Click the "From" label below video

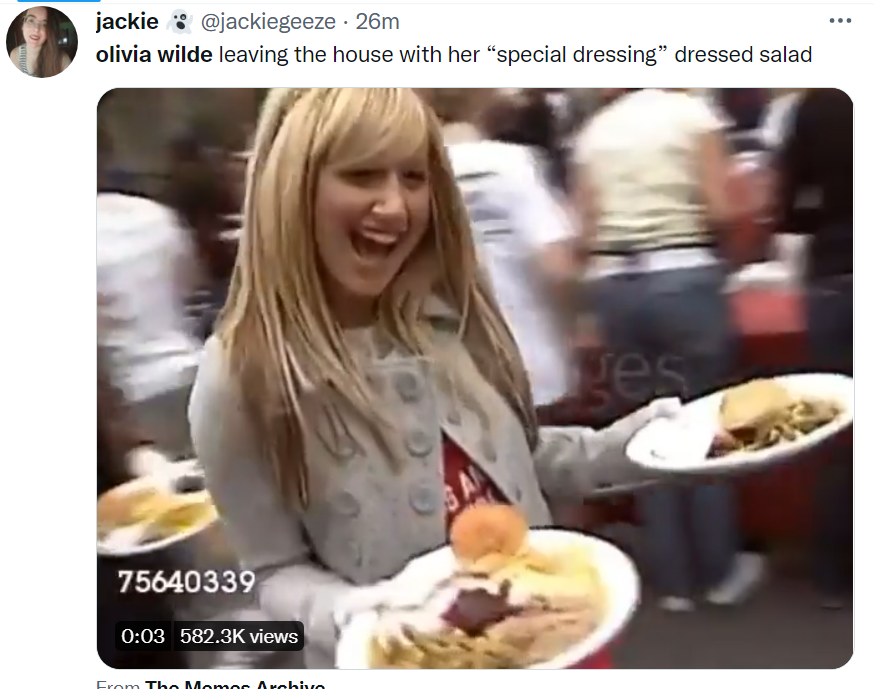click(x=118, y=684)
